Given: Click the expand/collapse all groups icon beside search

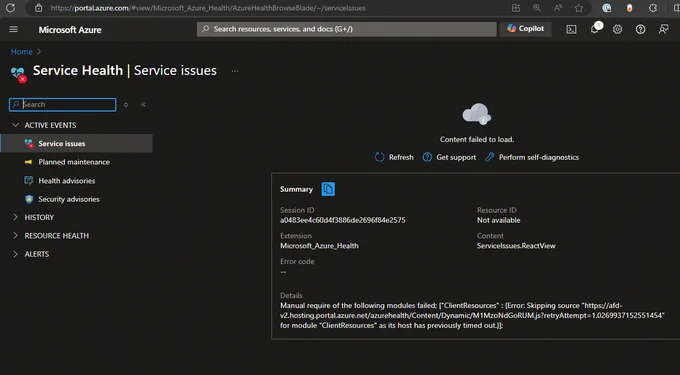Looking at the screenshot, I should [x=126, y=104].
